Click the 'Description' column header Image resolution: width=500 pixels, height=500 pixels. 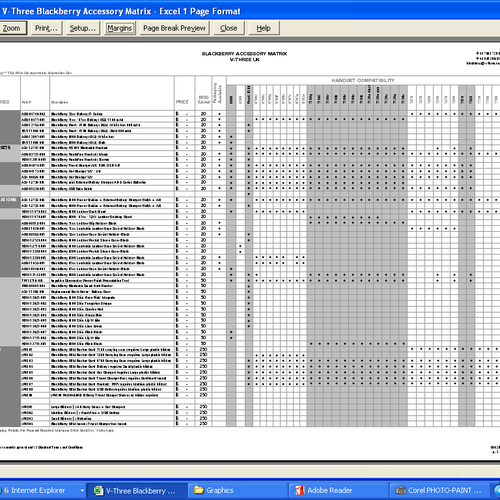(x=60, y=102)
